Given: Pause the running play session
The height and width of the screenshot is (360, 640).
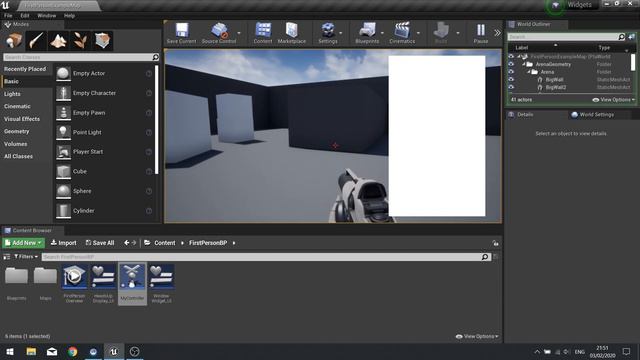Looking at the screenshot, I should [481, 33].
